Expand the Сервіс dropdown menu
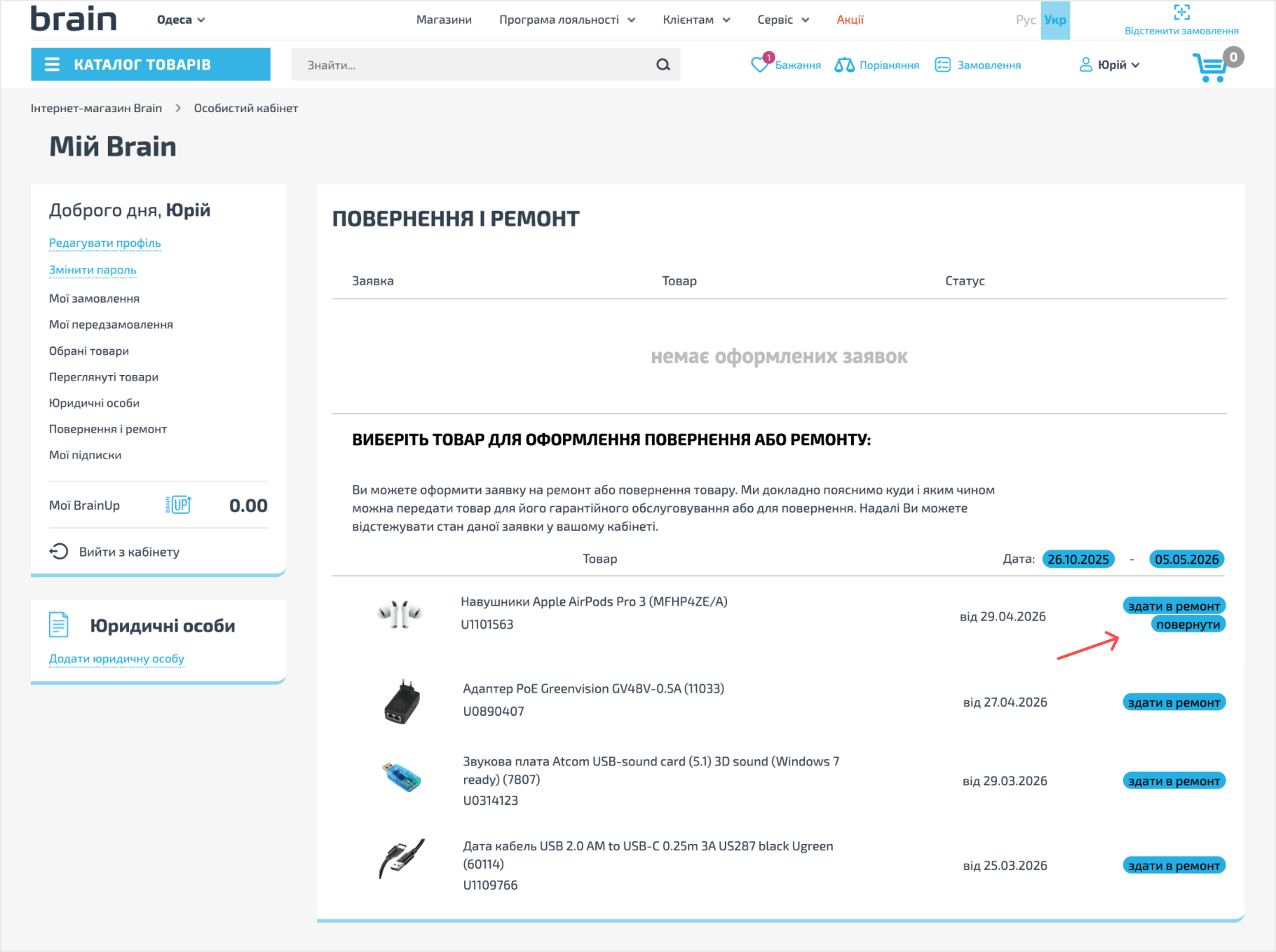 point(783,20)
